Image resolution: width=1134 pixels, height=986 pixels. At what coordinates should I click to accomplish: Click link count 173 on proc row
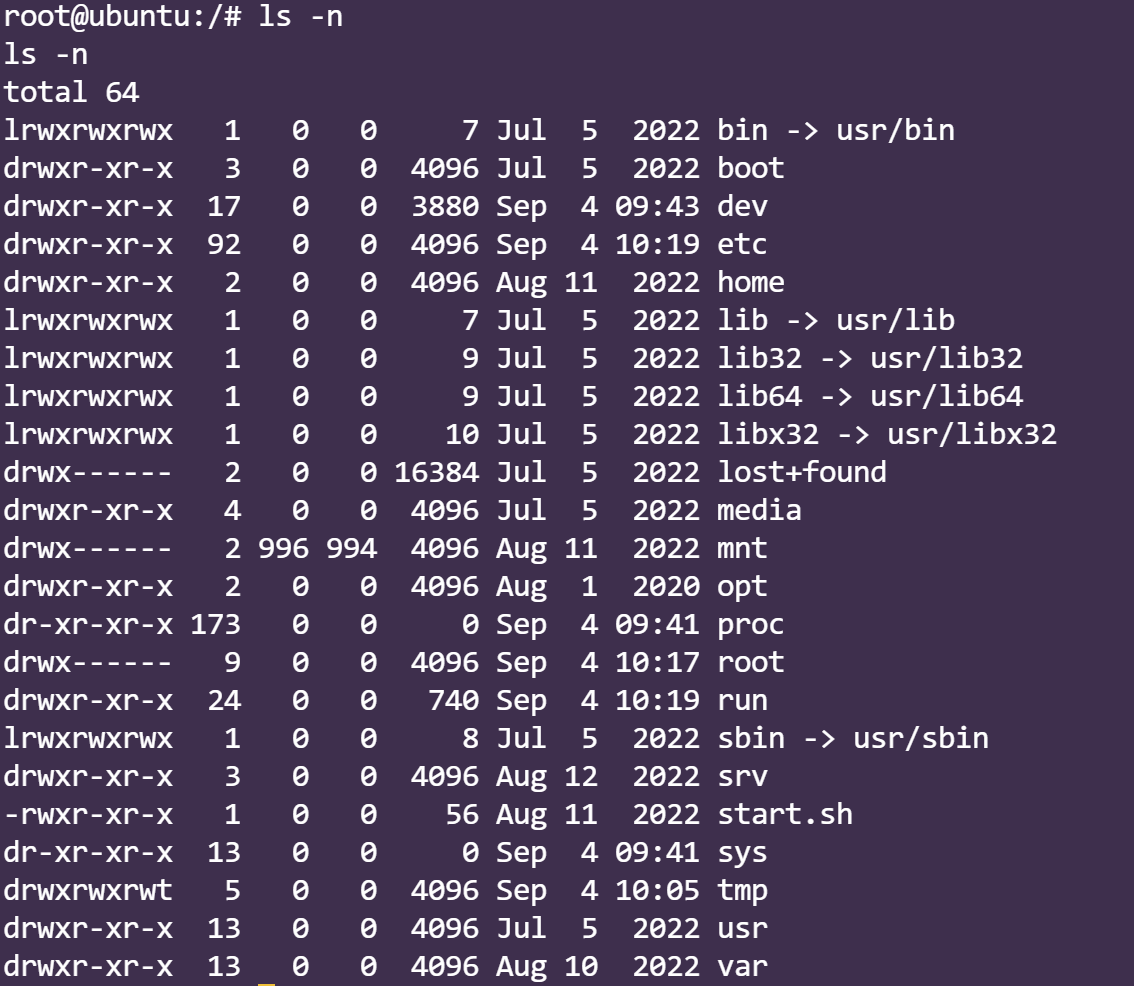[214, 624]
